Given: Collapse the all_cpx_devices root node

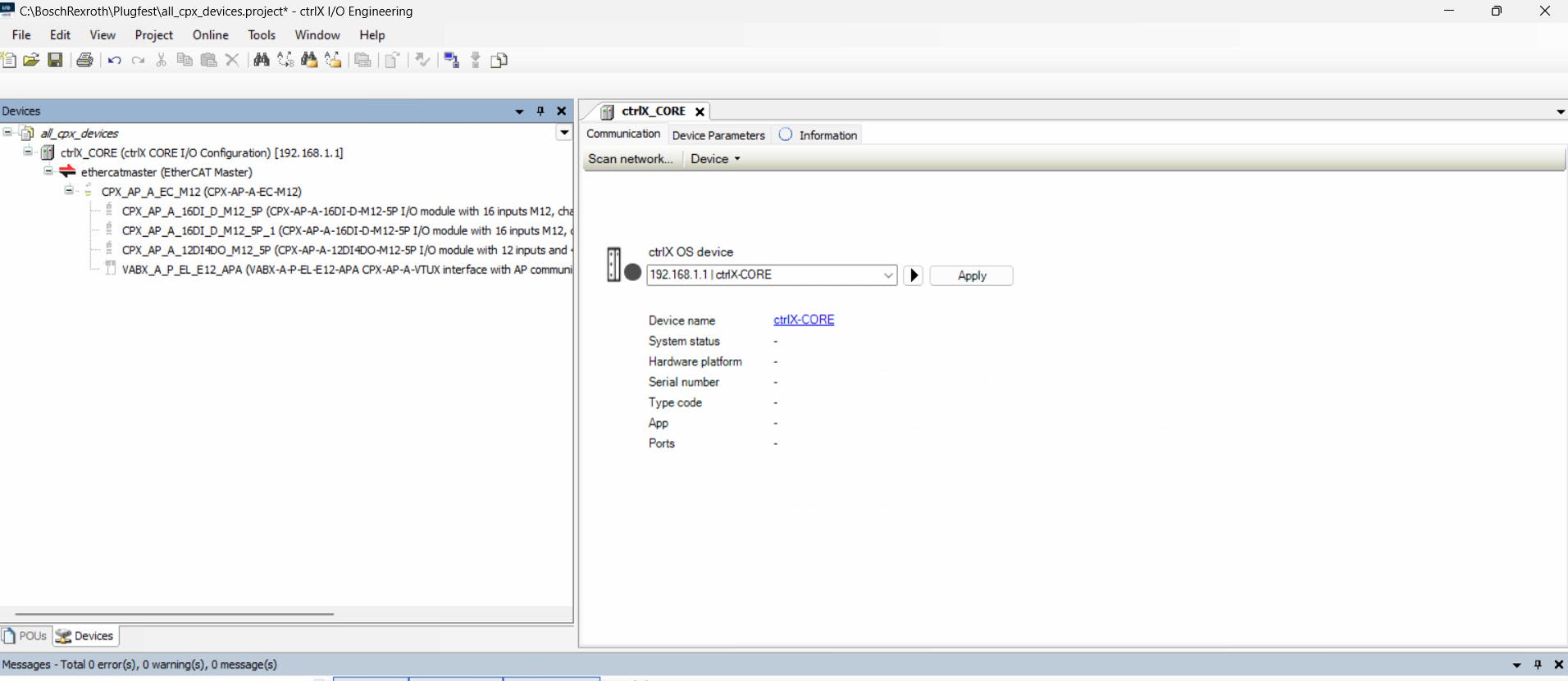Looking at the screenshot, I should click(7, 132).
